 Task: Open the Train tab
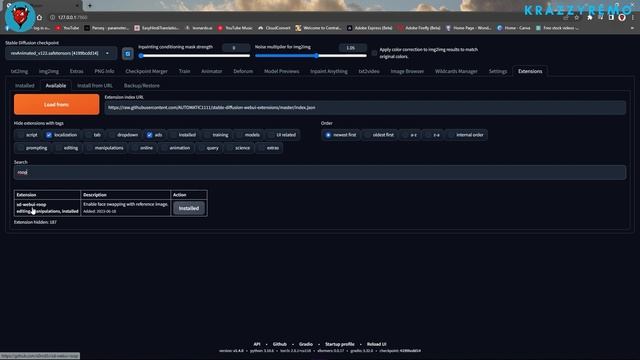tap(184, 71)
